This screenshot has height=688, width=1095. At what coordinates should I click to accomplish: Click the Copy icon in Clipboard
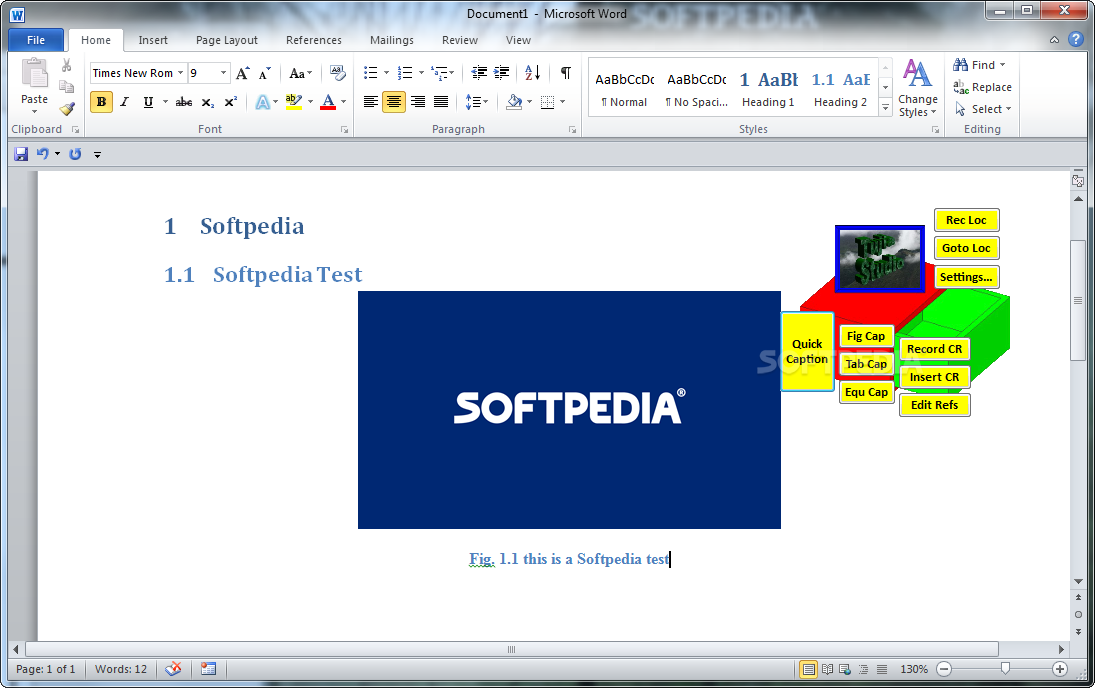pos(66,87)
